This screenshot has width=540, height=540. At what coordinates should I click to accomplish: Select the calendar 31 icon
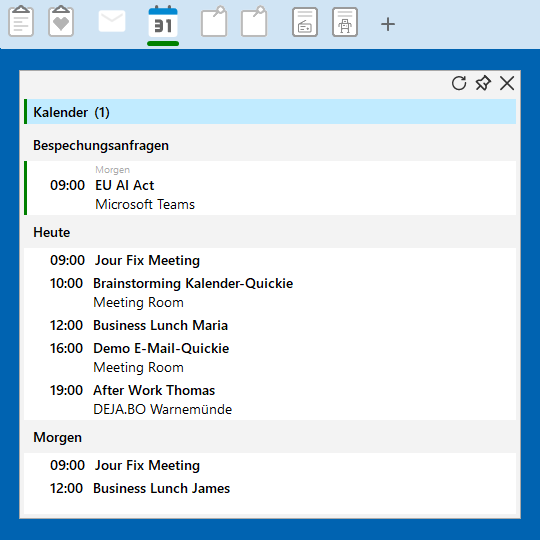[163, 21]
